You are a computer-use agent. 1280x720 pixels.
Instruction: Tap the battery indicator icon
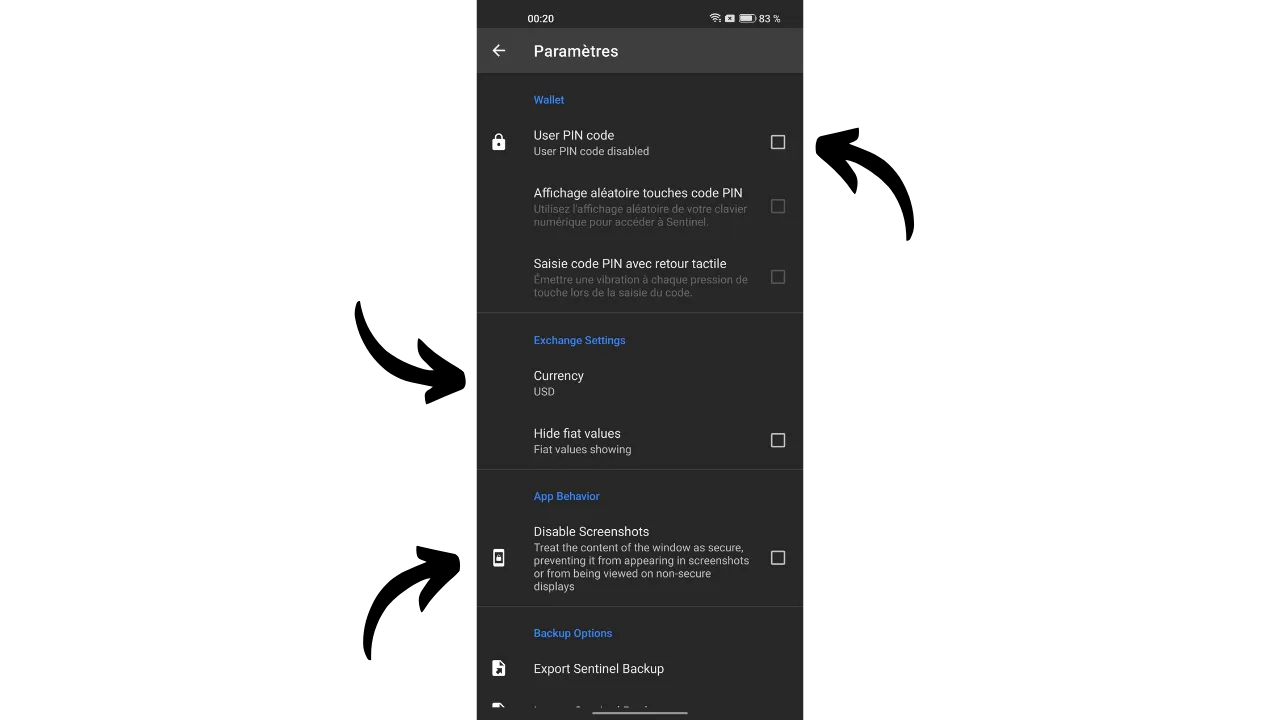coord(747,18)
